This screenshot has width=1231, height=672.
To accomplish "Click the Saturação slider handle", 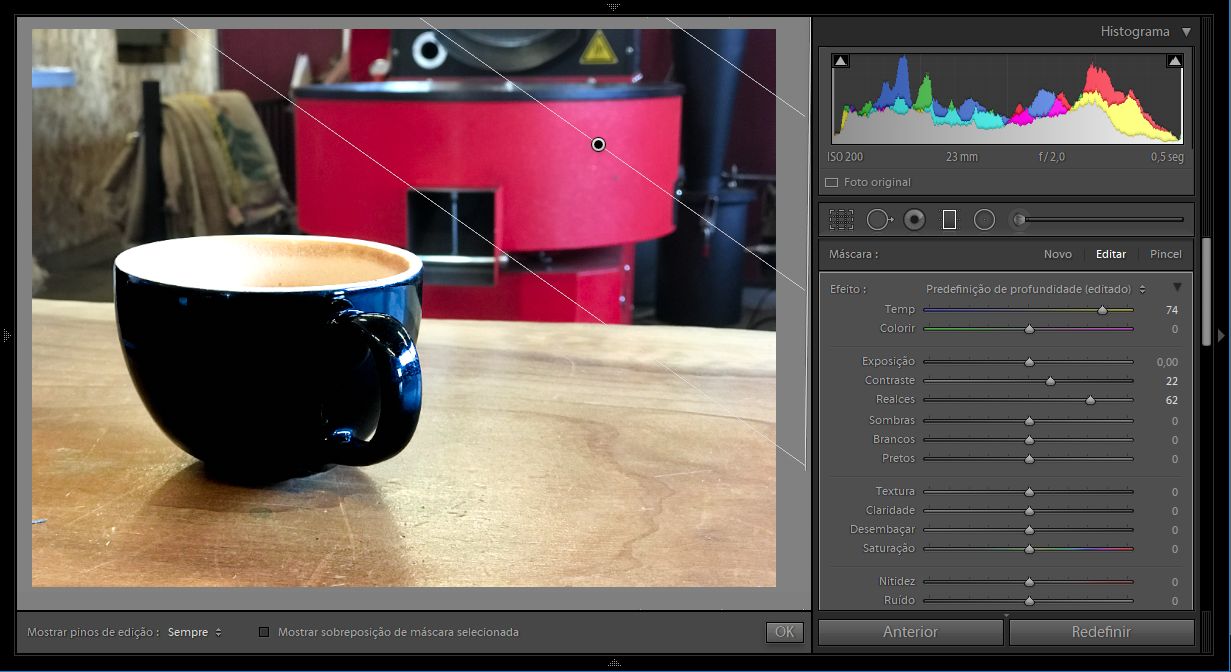I will tap(1029, 549).
